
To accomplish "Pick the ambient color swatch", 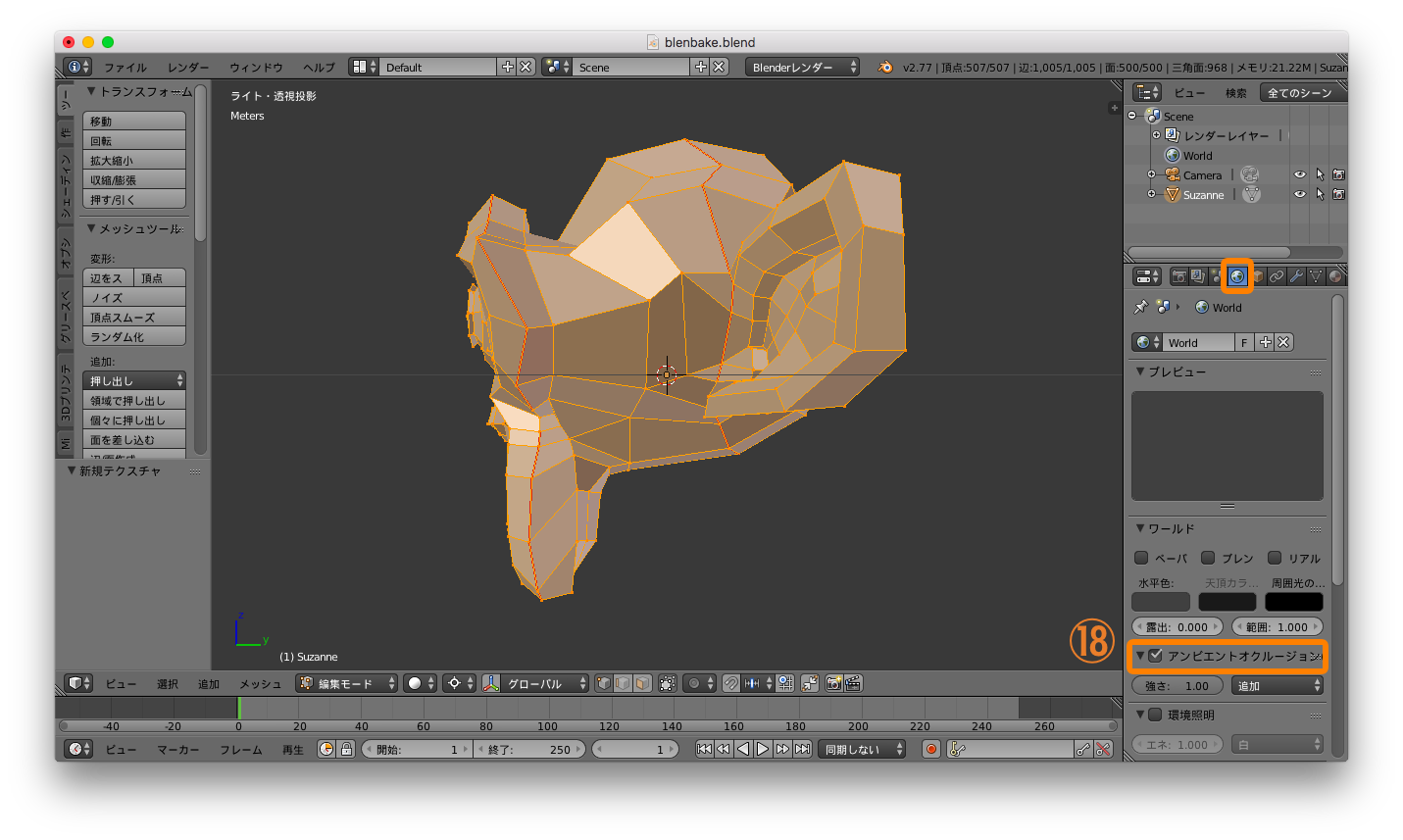I will pos(1294,602).
